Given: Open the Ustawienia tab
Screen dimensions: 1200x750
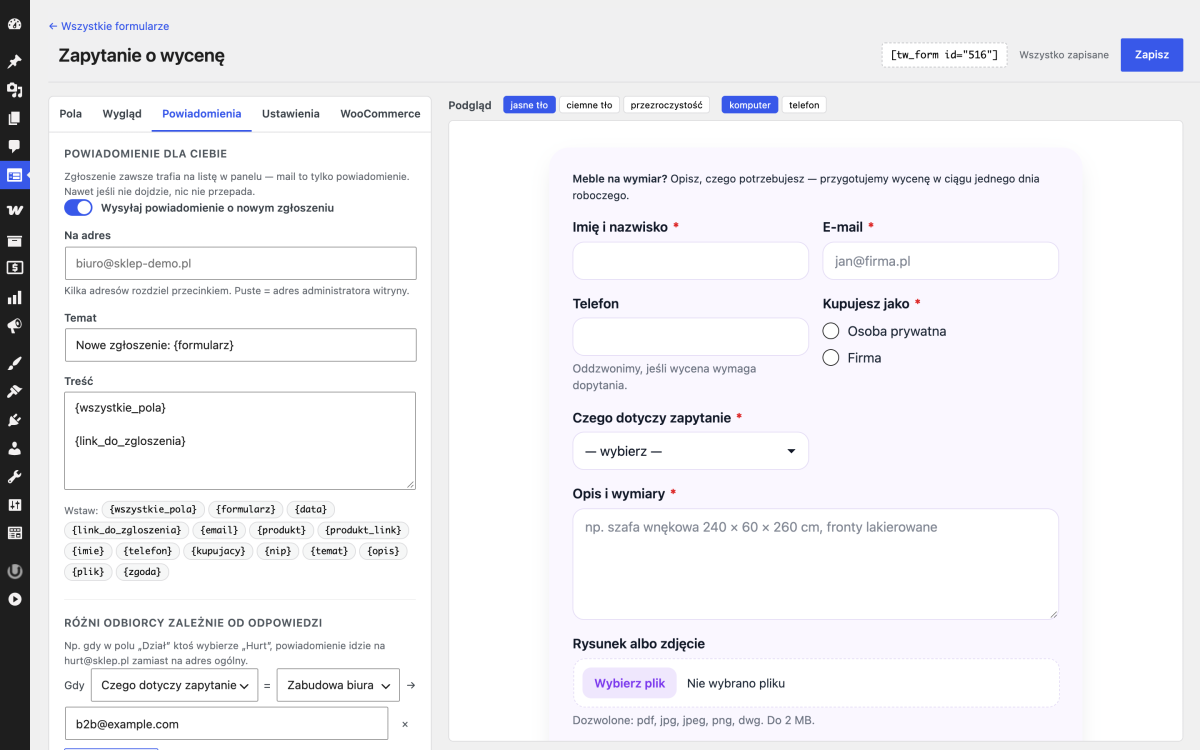Looking at the screenshot, I should coord(291,114).
